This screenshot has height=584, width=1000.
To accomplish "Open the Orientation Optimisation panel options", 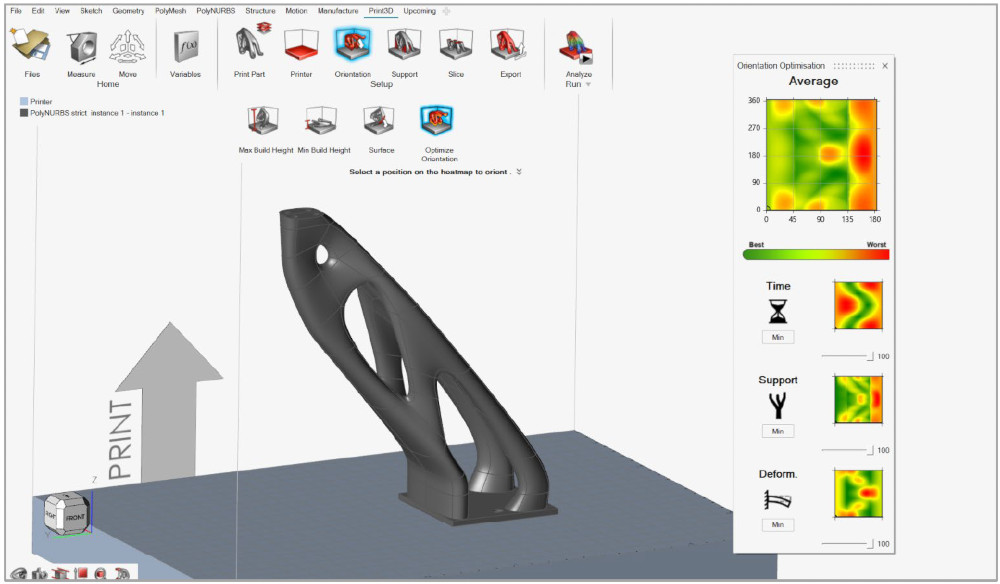I will [856, 65].
